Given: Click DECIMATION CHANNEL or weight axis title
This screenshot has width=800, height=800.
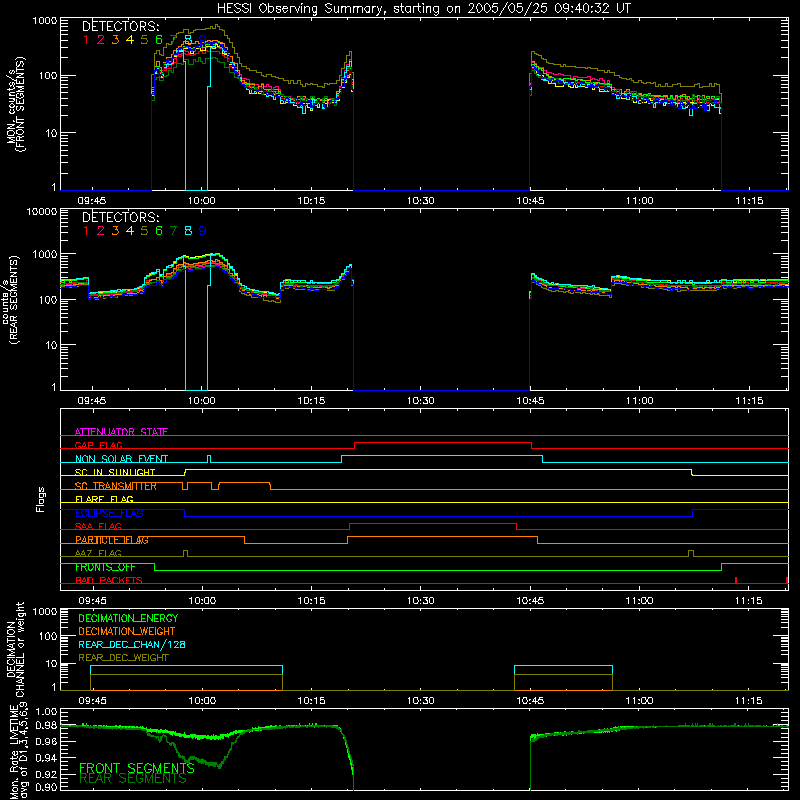Looking at the screenshot, I should (x=15, y=649).
